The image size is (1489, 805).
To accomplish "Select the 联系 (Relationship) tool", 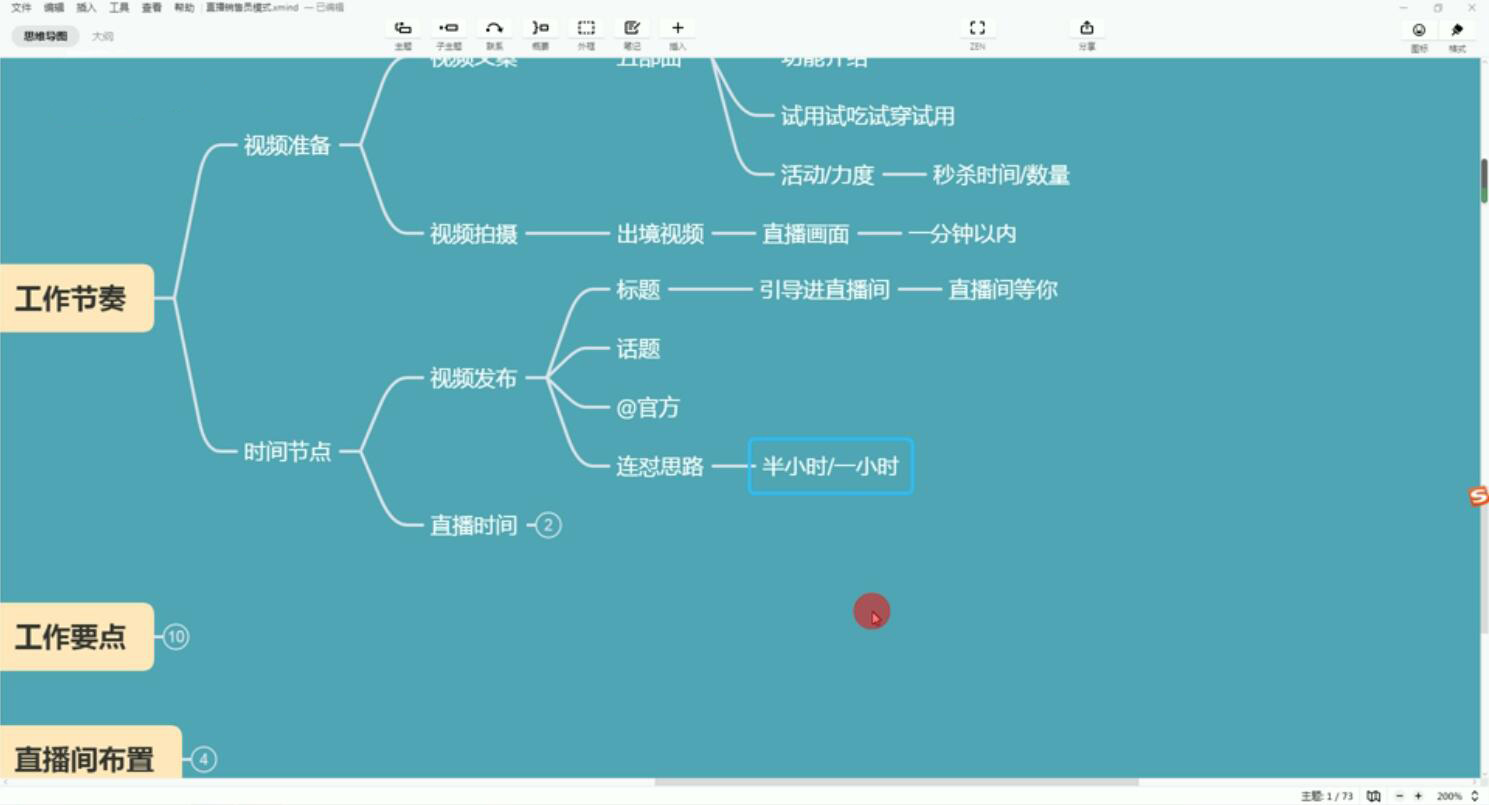I will [x=494, y=28].
